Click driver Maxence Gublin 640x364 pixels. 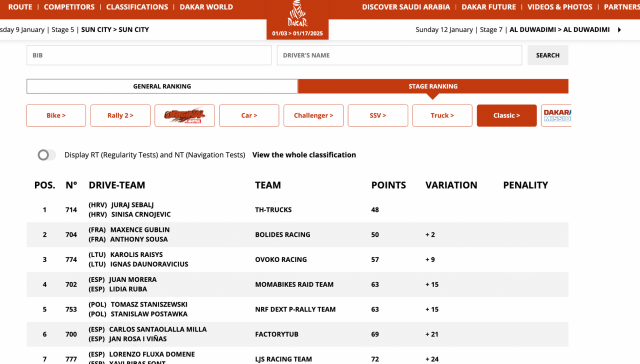(140, 230)
